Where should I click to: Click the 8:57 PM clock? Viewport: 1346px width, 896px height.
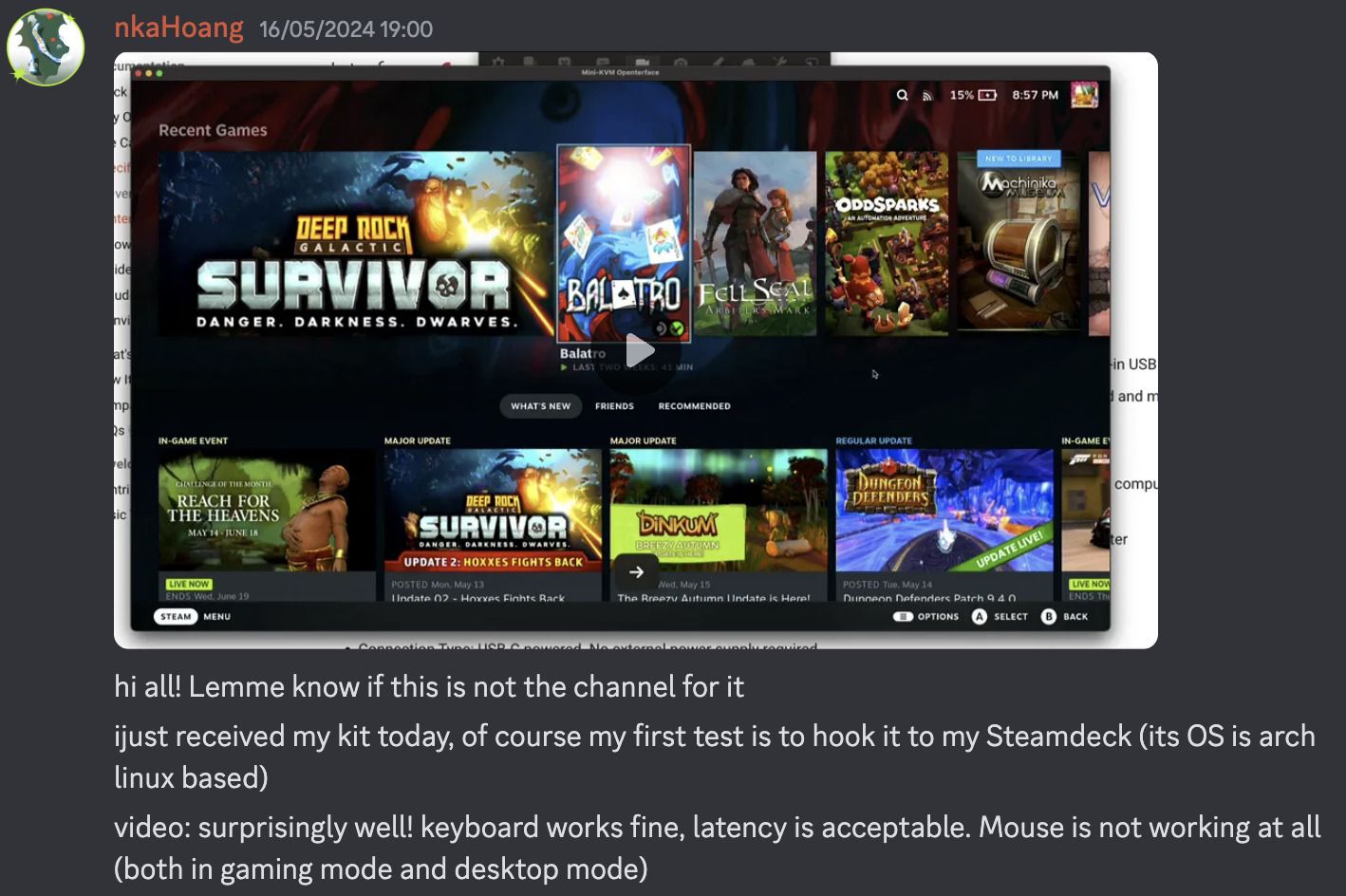[x=1035, y=95]
